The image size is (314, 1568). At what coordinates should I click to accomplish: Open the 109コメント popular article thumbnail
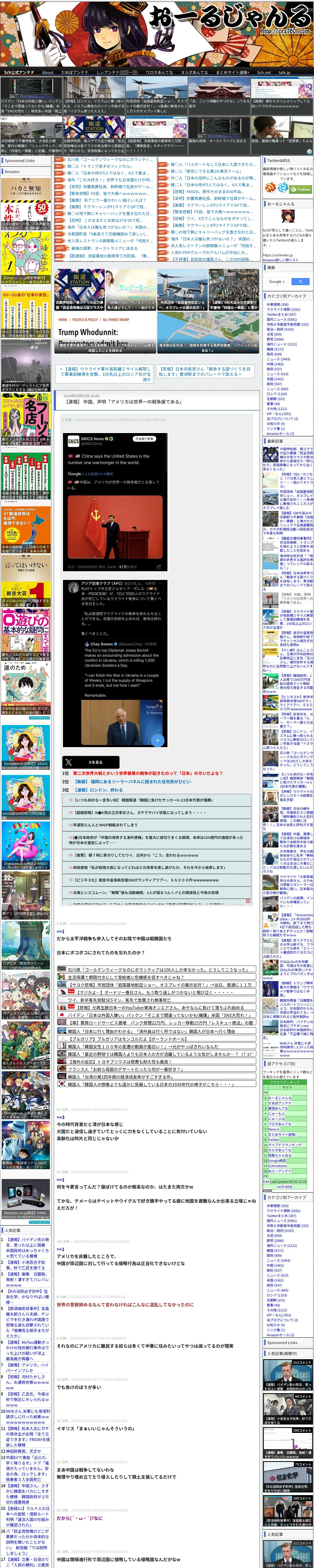click(x=288, y=1511)
